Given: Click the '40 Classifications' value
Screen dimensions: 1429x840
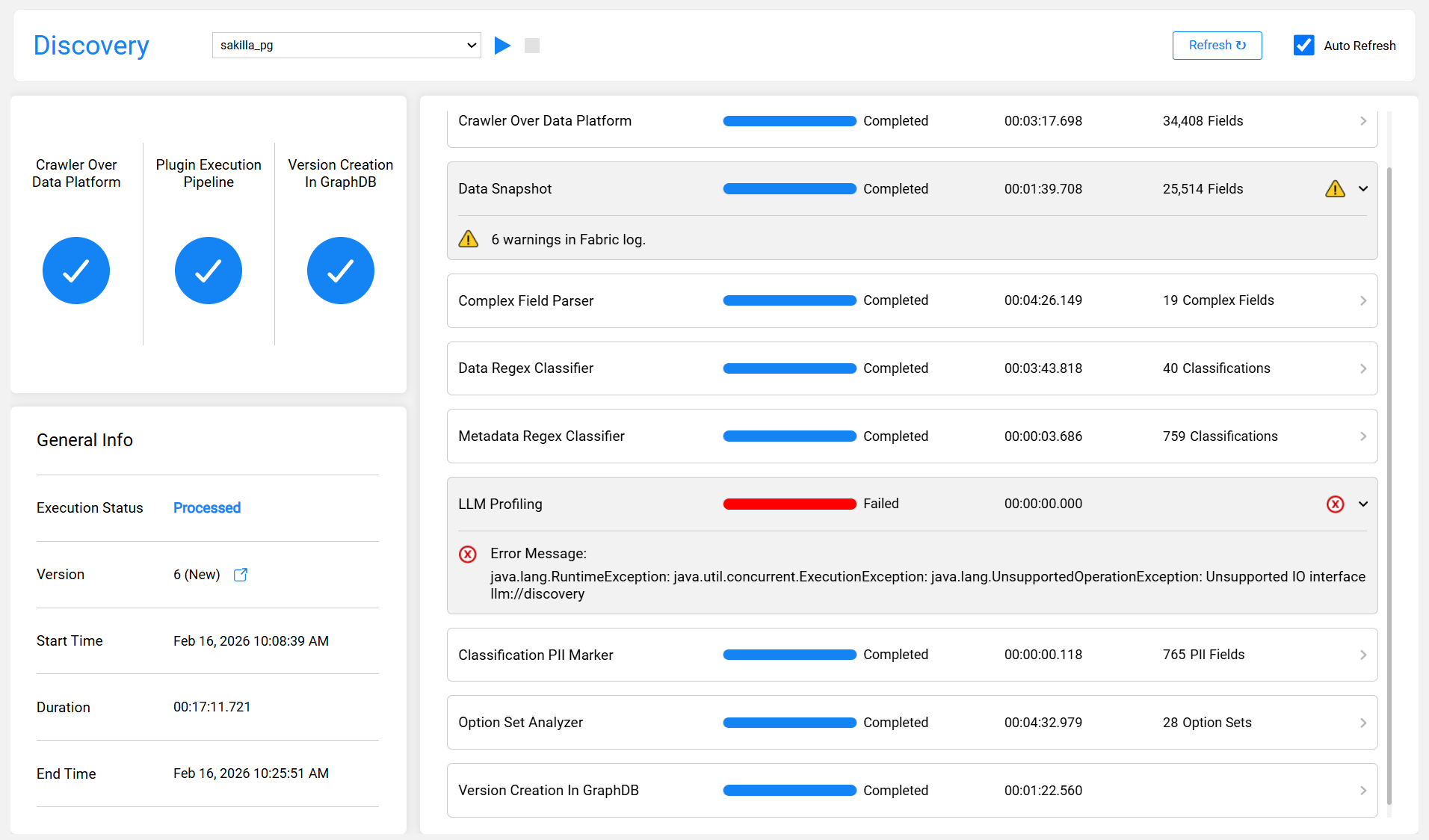Looking at the screenshot, I should pos(1216,368).
